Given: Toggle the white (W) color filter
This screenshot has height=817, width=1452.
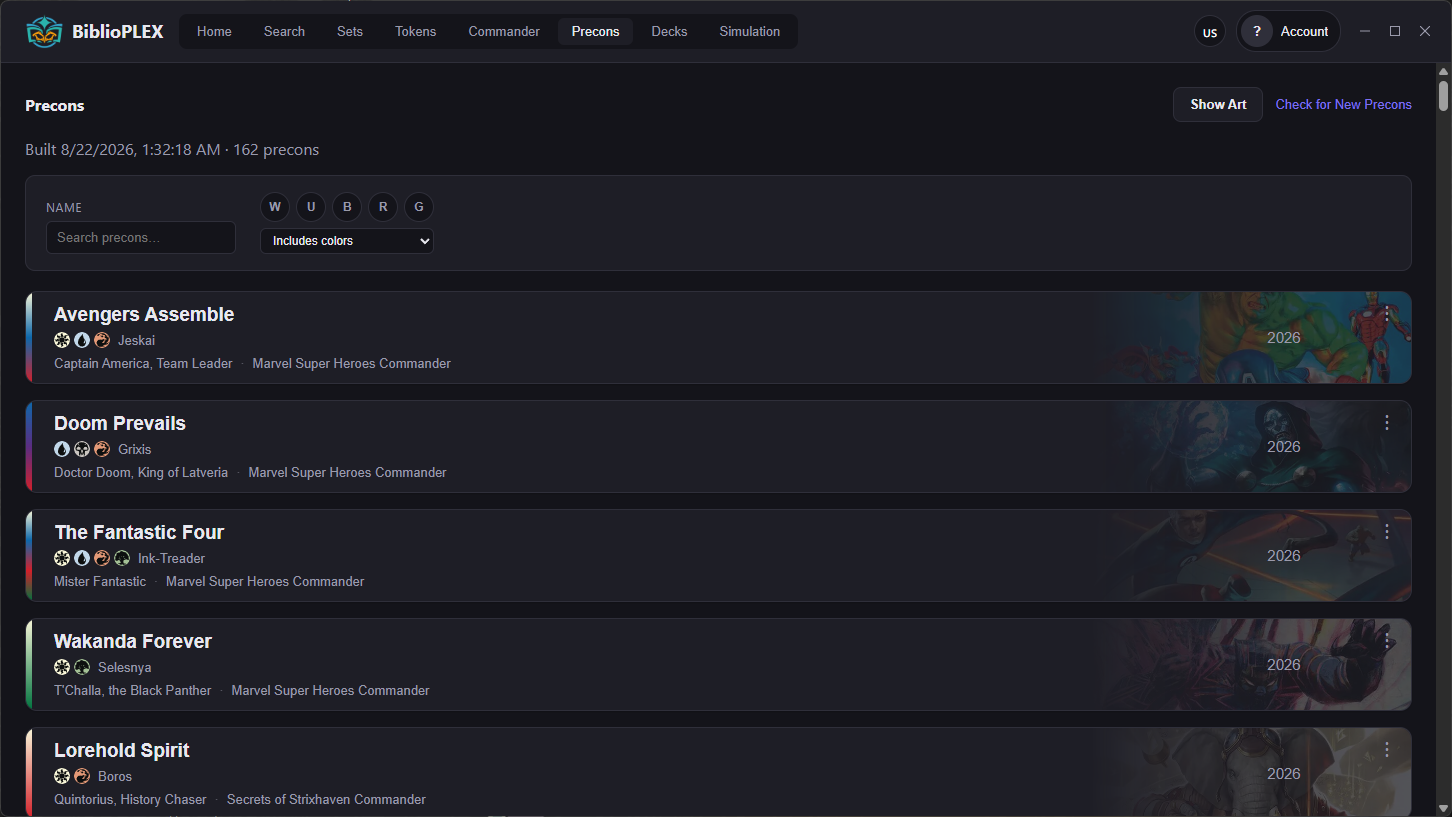Looking at the screenshot, I should coord(275,207).
